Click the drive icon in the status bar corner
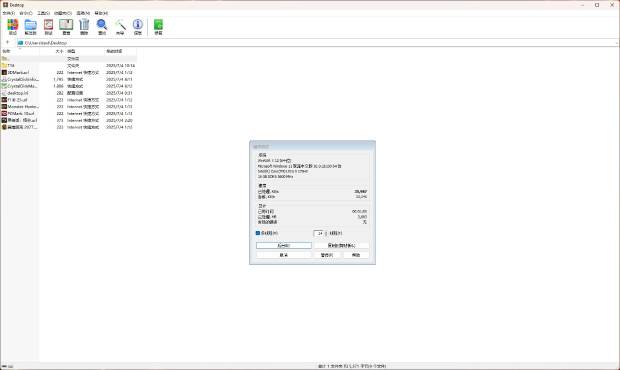Image resolution: width=620 pixels, height=370 pixels. 4,366
